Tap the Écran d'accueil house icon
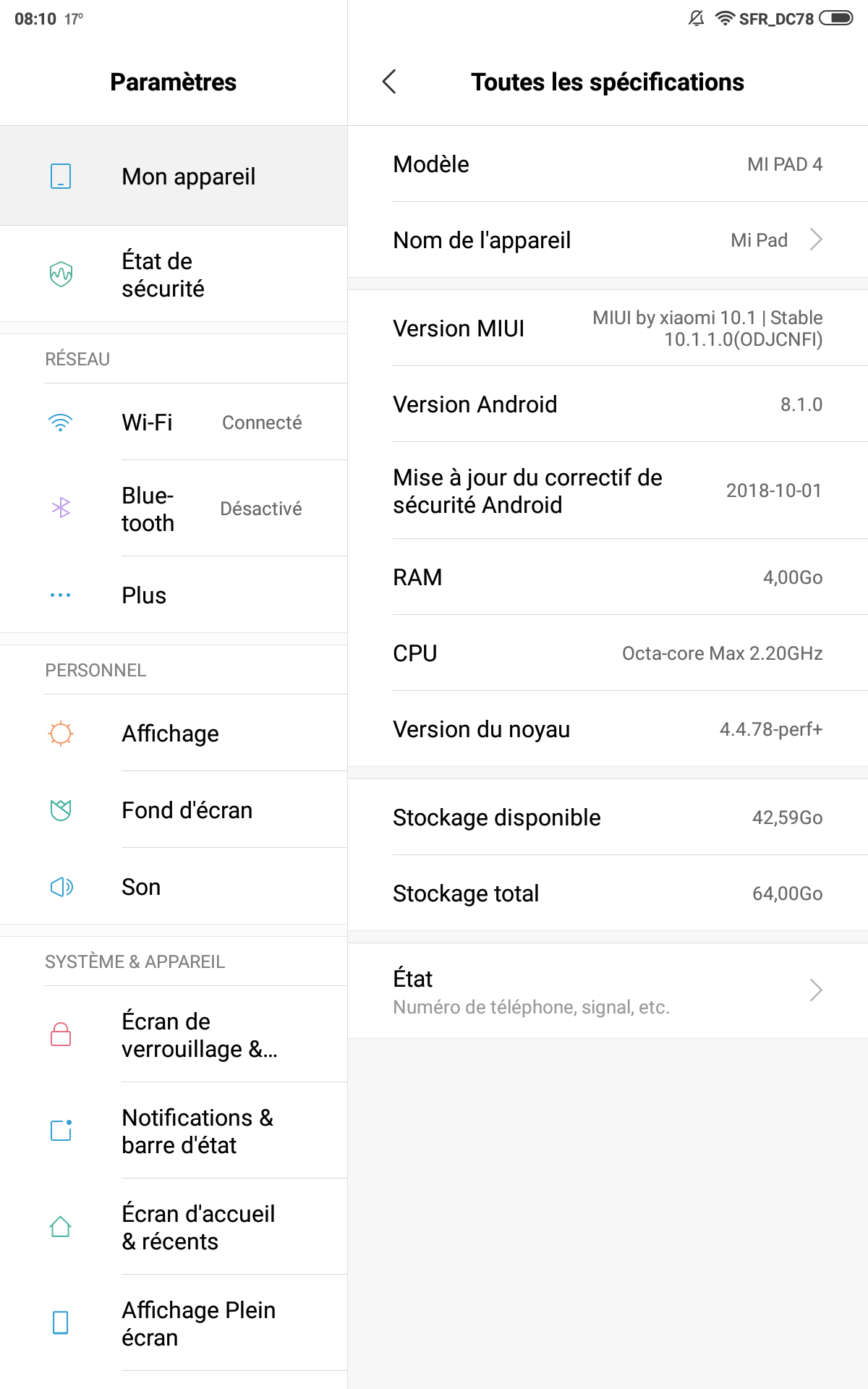Image resolution: width=868 pixels, height=1389 pixels. coord(61,1227)
